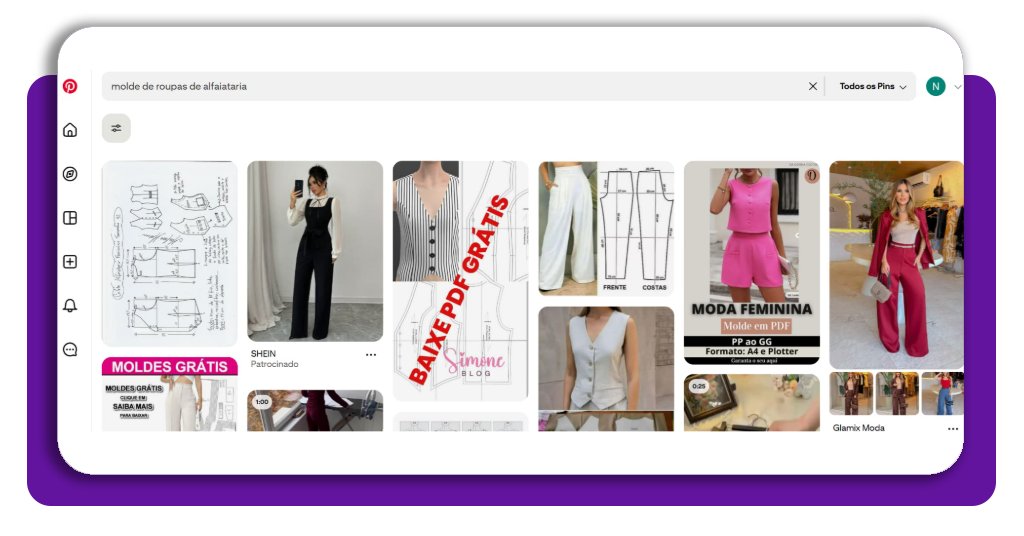Click the Pinterest logo icon
The image size is (1024, 536).
click(70, 86)
